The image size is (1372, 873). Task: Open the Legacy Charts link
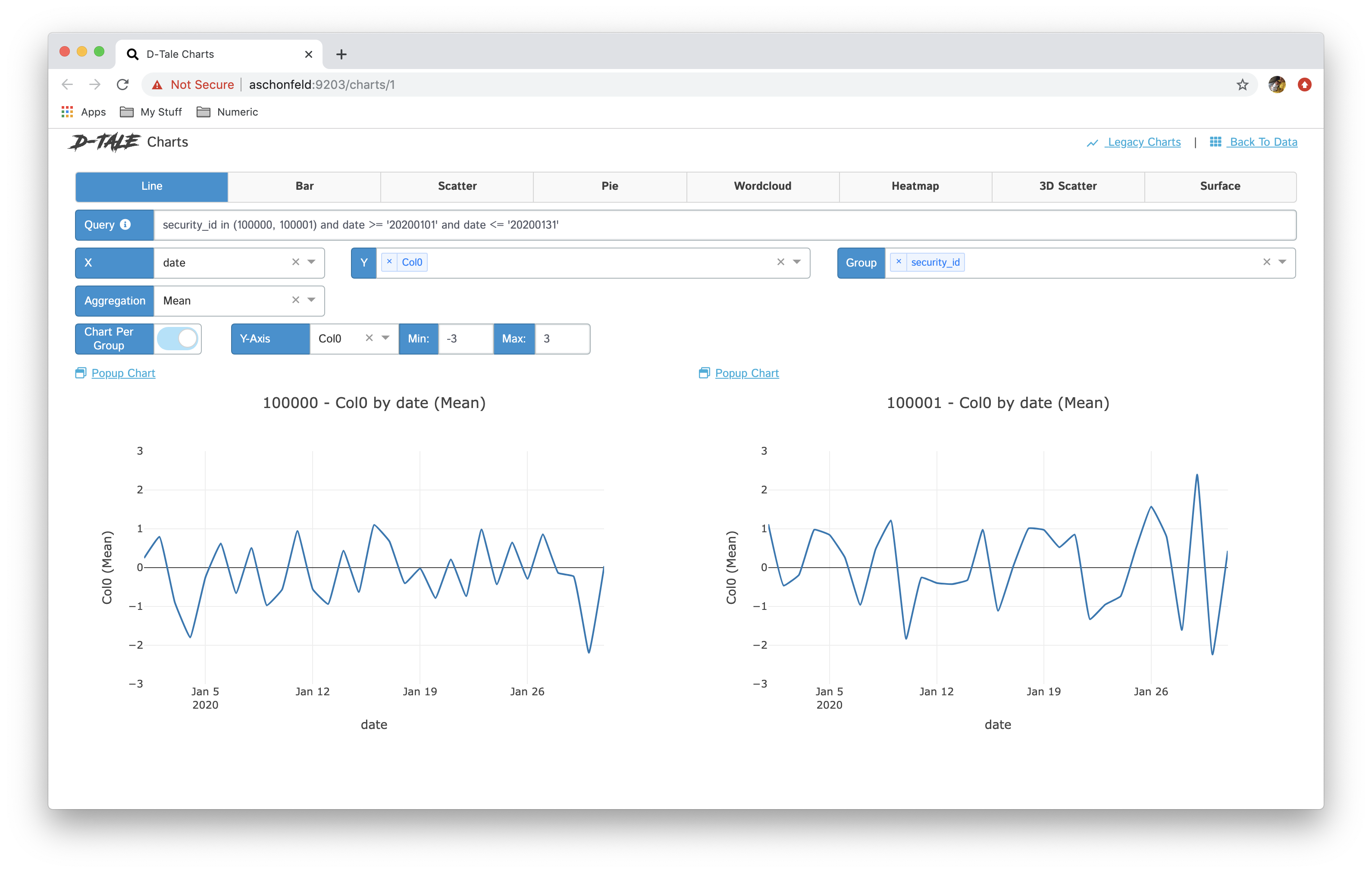click(x=1143, y=142)
